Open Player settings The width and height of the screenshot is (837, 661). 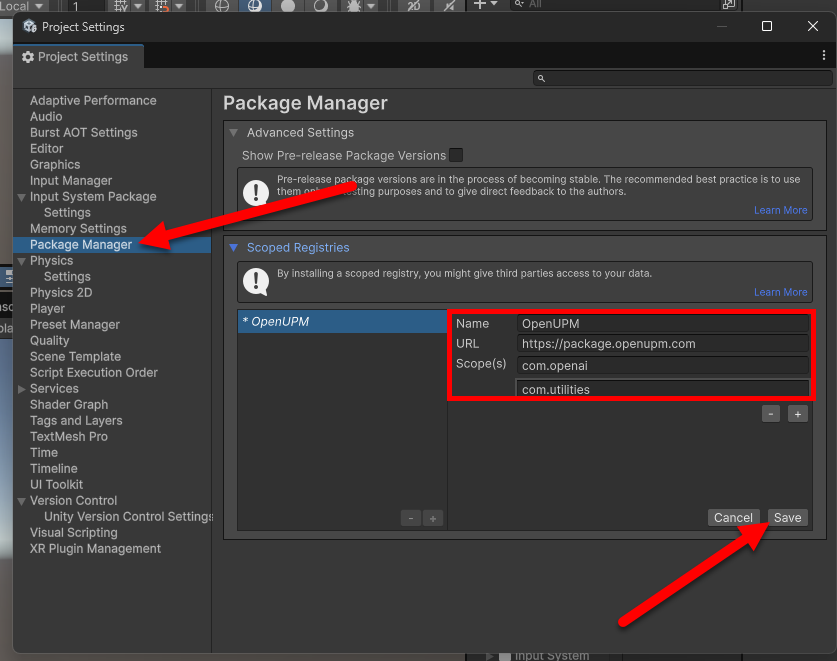pos(47,309)
